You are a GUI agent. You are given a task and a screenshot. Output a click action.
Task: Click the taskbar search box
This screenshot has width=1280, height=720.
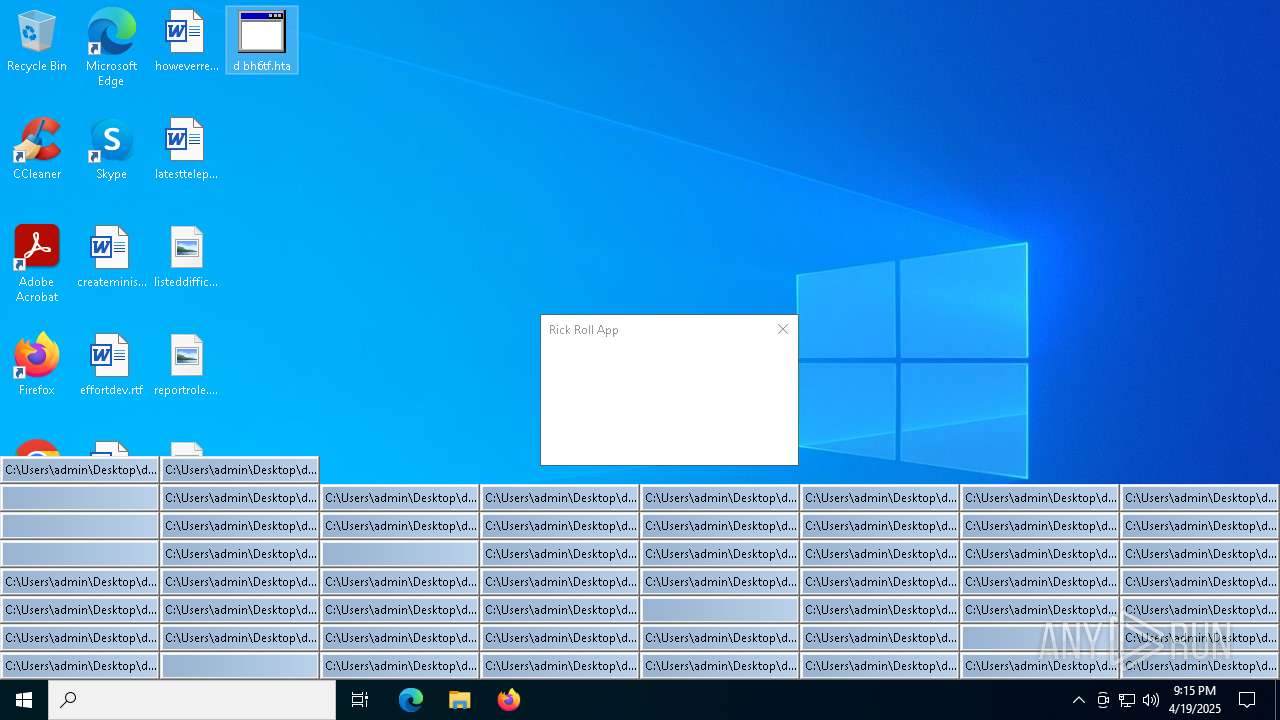(x=192, y=700)
